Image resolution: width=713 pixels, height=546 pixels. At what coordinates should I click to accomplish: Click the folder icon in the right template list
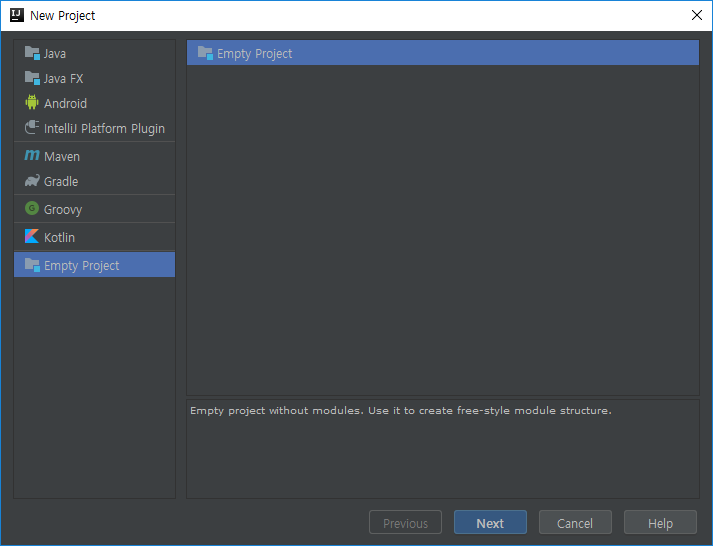click(205, 53)
